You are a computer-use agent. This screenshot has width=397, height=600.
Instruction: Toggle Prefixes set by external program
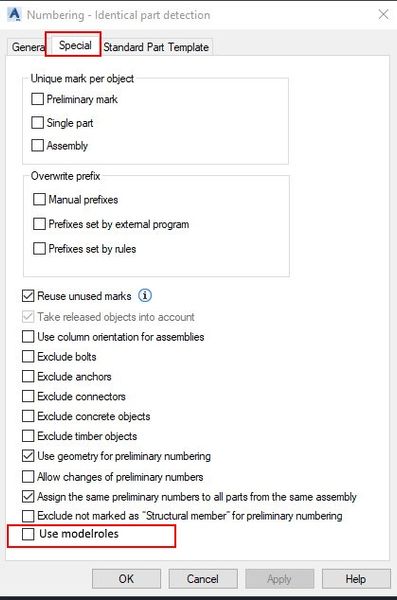(x=39, y=224)
